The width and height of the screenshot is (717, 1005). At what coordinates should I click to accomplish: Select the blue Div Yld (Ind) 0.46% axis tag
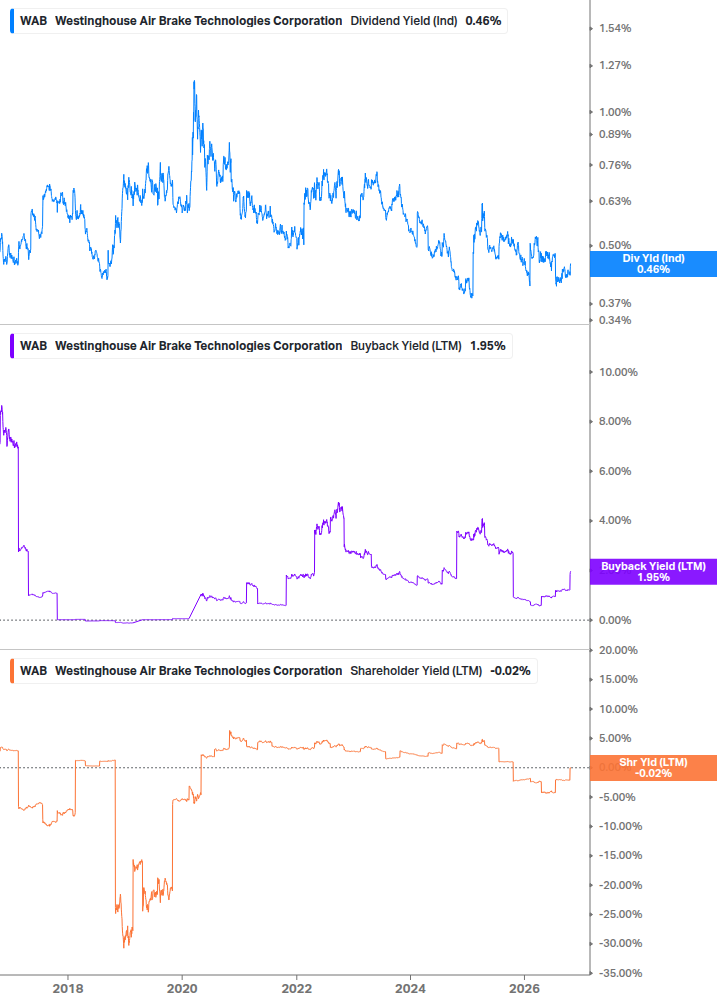click(653, 263)
